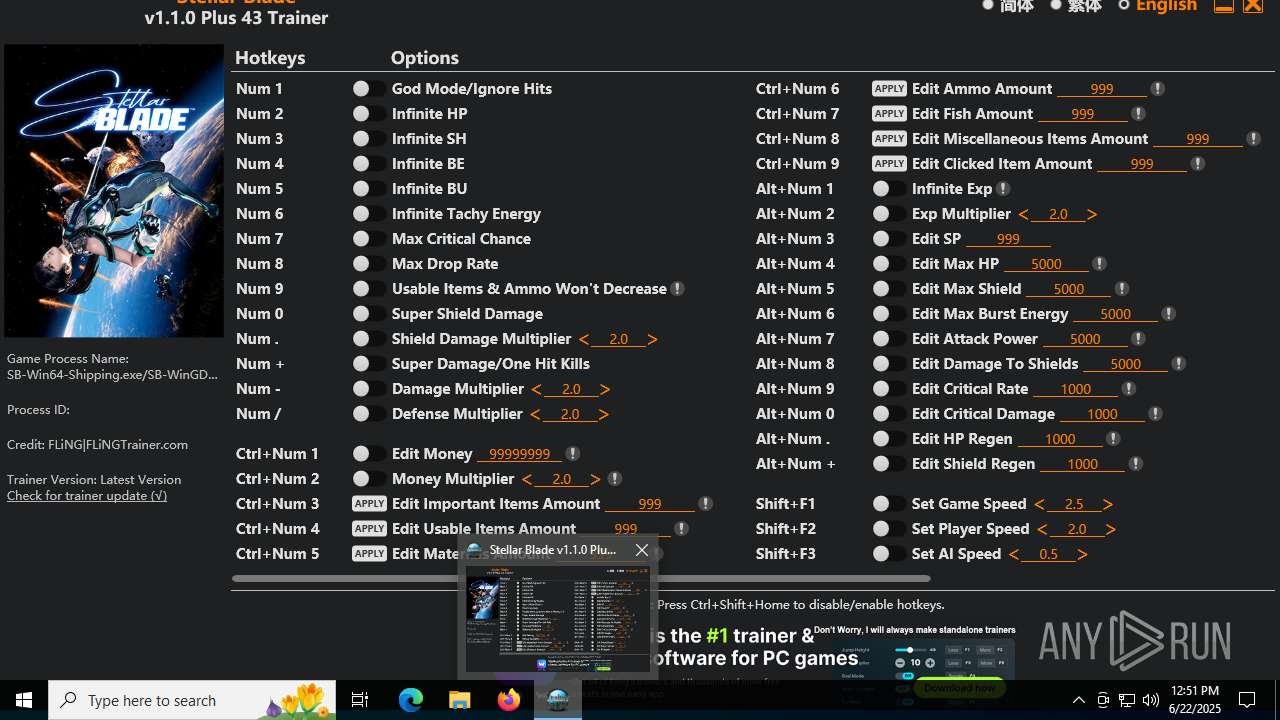Toggle Super Damage/One Hit Kills
The height and width of the screenshot is (720, 1280).
click(x=368, y=364)
